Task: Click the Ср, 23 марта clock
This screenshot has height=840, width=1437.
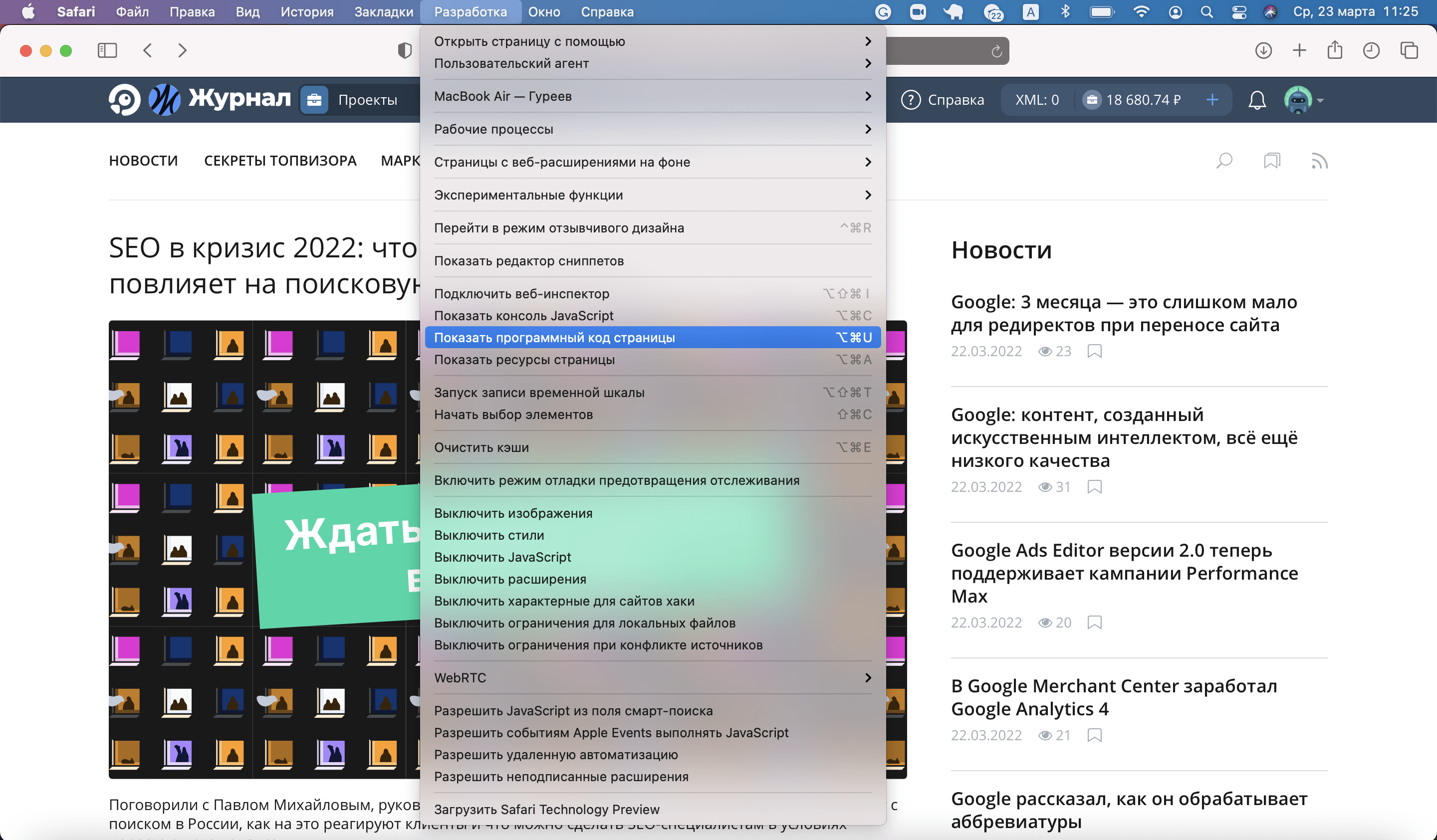Action: click(1356, 11)
